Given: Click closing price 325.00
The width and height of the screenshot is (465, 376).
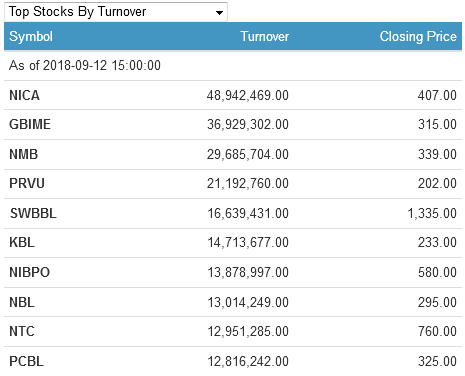Looking at the screenshot, I should [437, 361].
